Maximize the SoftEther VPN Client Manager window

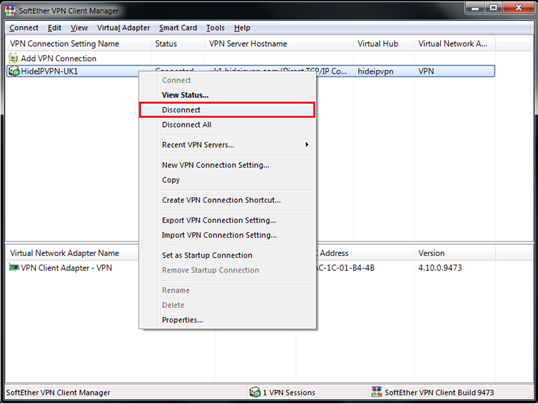pos(493,8)
